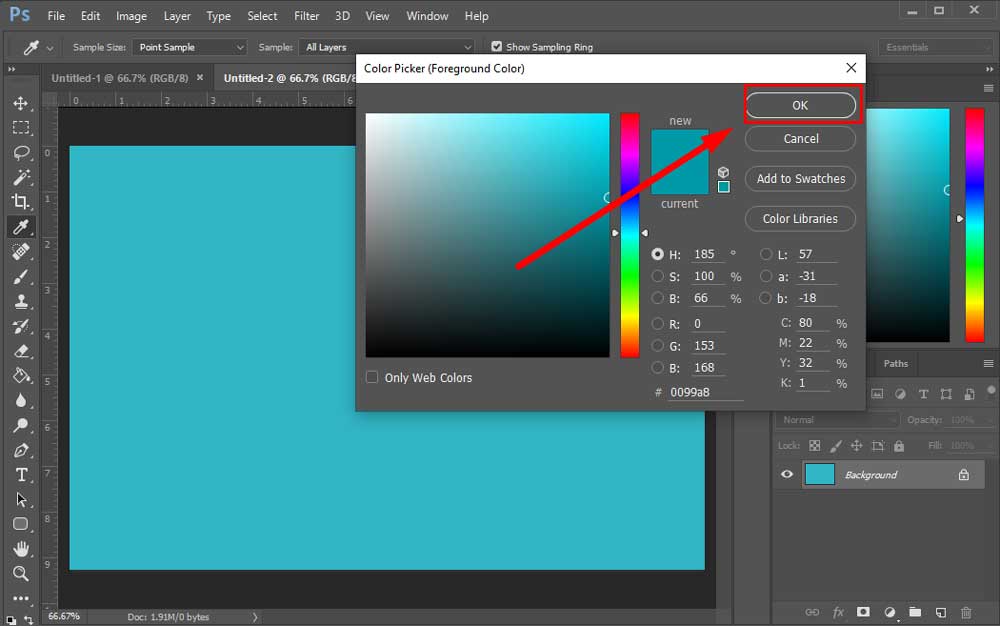Image resolution: width=1000 pixels, height=626 pixels.
Task: Expand the eyedropper tool preset picker
Action: click(x=50, y=48)
